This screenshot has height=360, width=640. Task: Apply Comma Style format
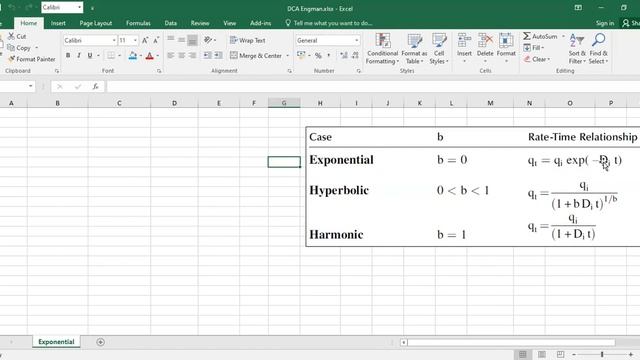coord(329,56)
